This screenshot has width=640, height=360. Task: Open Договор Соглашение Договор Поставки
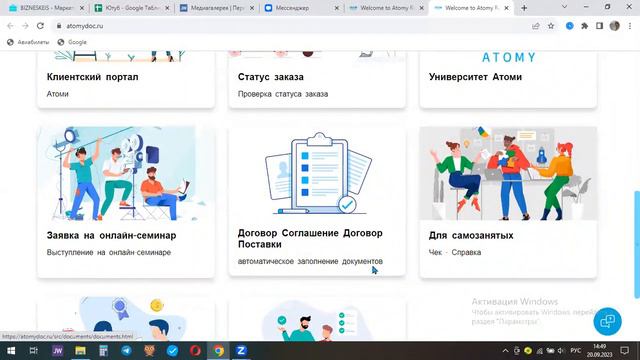(x=310, y=238)
